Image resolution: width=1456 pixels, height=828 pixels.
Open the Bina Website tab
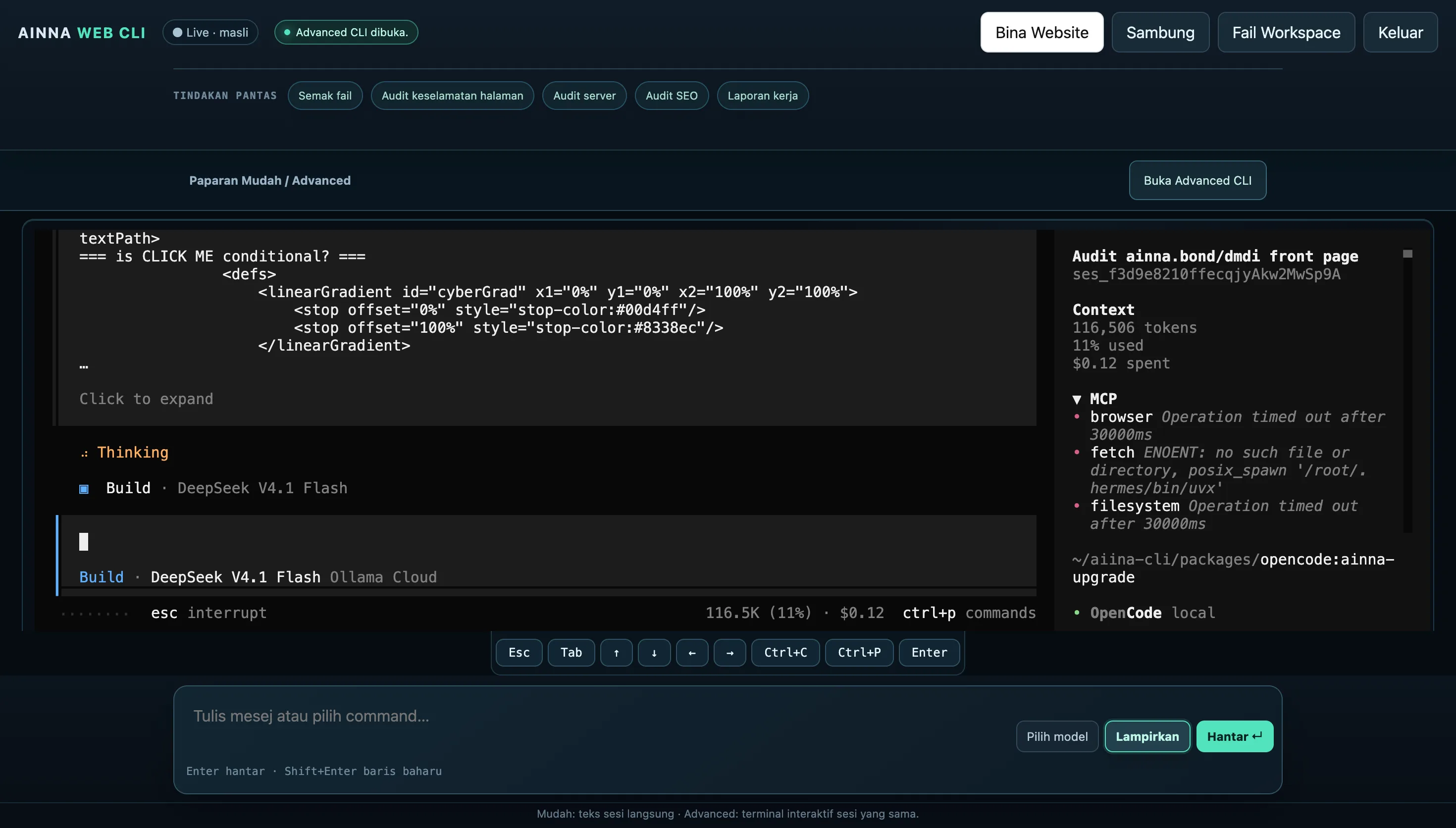(1041, 32)
